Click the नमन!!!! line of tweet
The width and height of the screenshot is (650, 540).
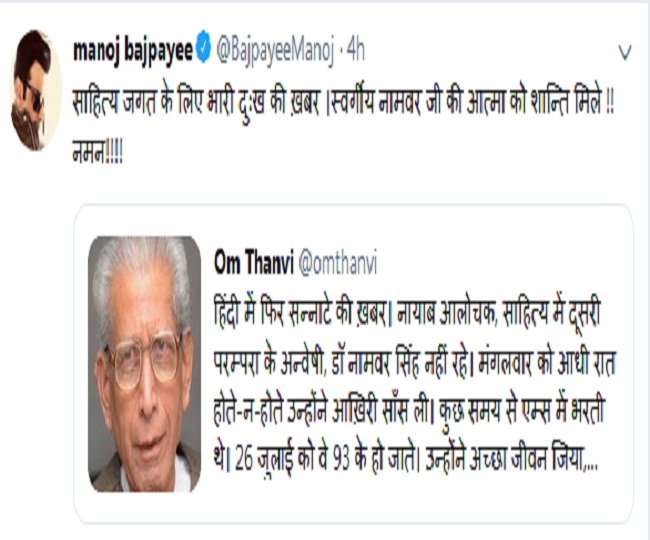97,154
